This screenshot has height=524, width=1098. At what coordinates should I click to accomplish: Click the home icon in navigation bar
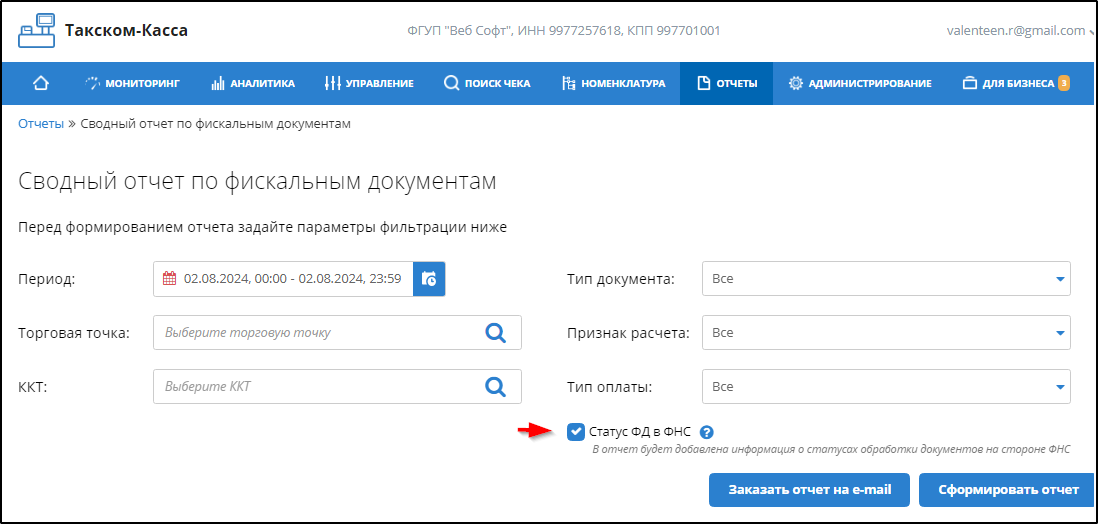coord(41,83)
